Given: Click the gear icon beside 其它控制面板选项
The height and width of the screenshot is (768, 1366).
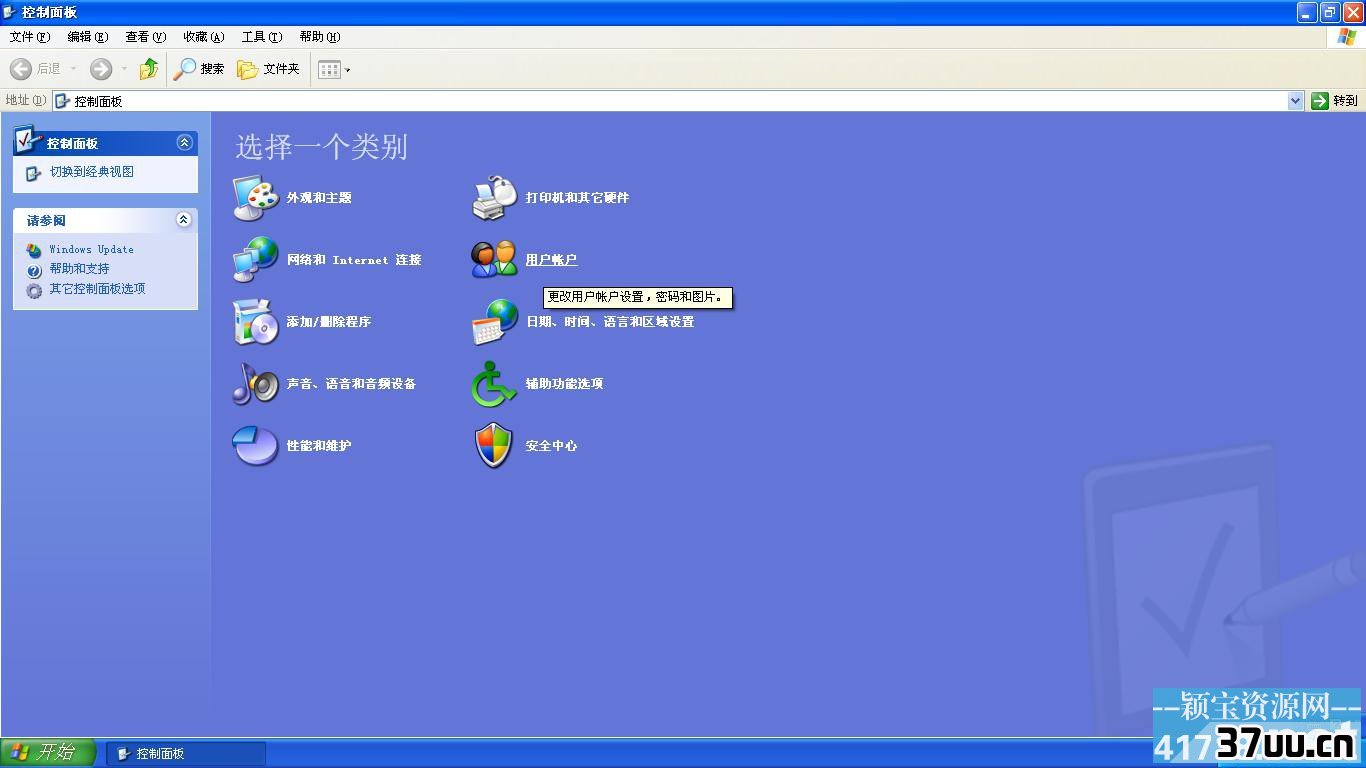Looking at the screenshot, I should point(34,291).
